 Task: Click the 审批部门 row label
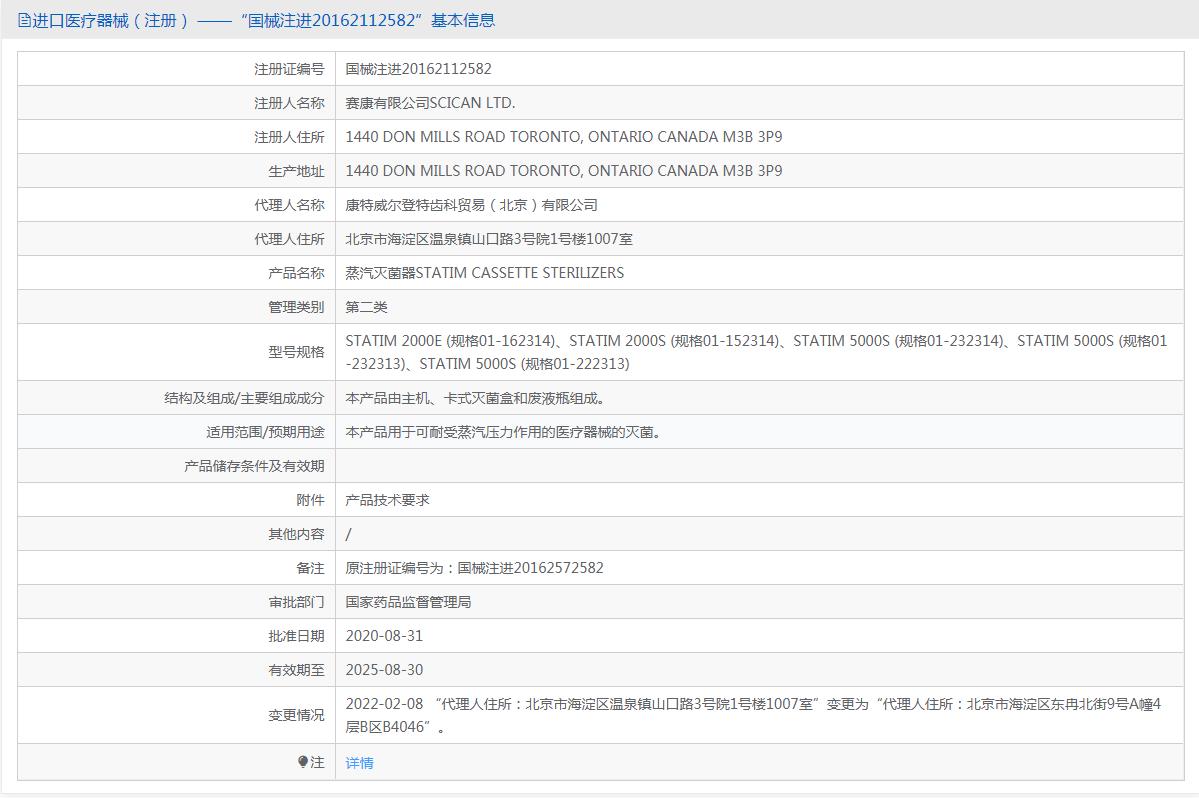pos(296,602)
